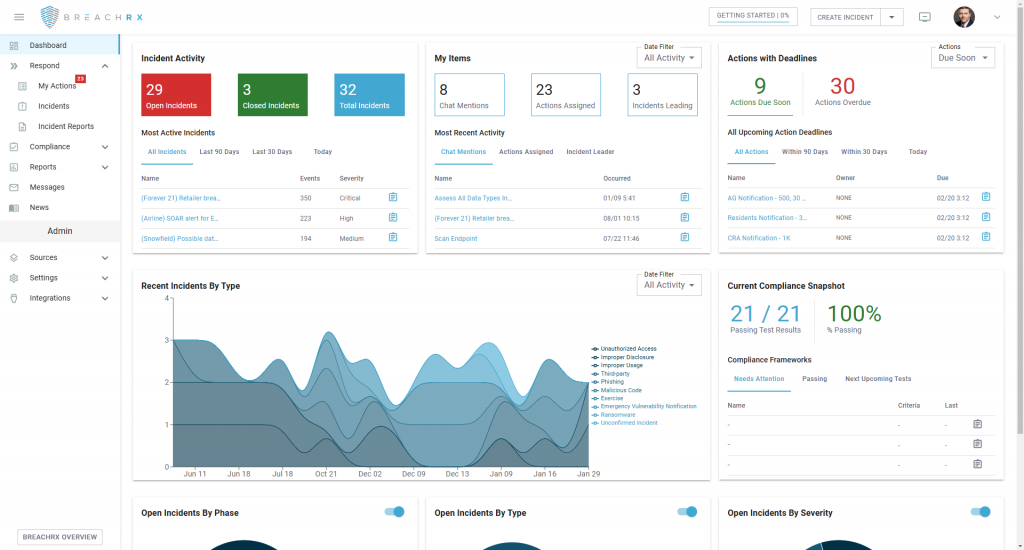
Task: Open the hamburger navigation menu
Action: tap(19, 17)
